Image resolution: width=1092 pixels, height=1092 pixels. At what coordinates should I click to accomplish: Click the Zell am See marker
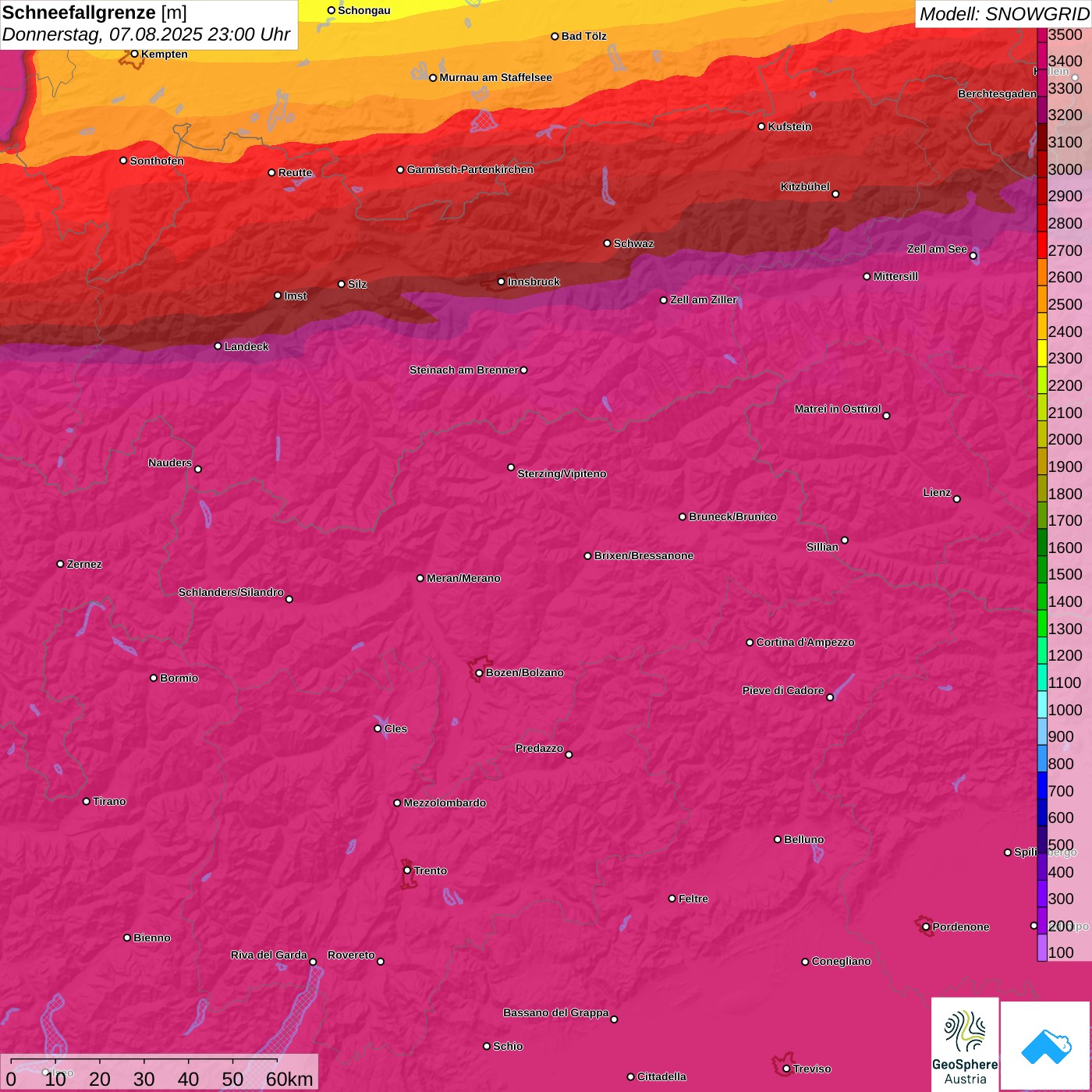pyautogui.click(x=973, y=256)
